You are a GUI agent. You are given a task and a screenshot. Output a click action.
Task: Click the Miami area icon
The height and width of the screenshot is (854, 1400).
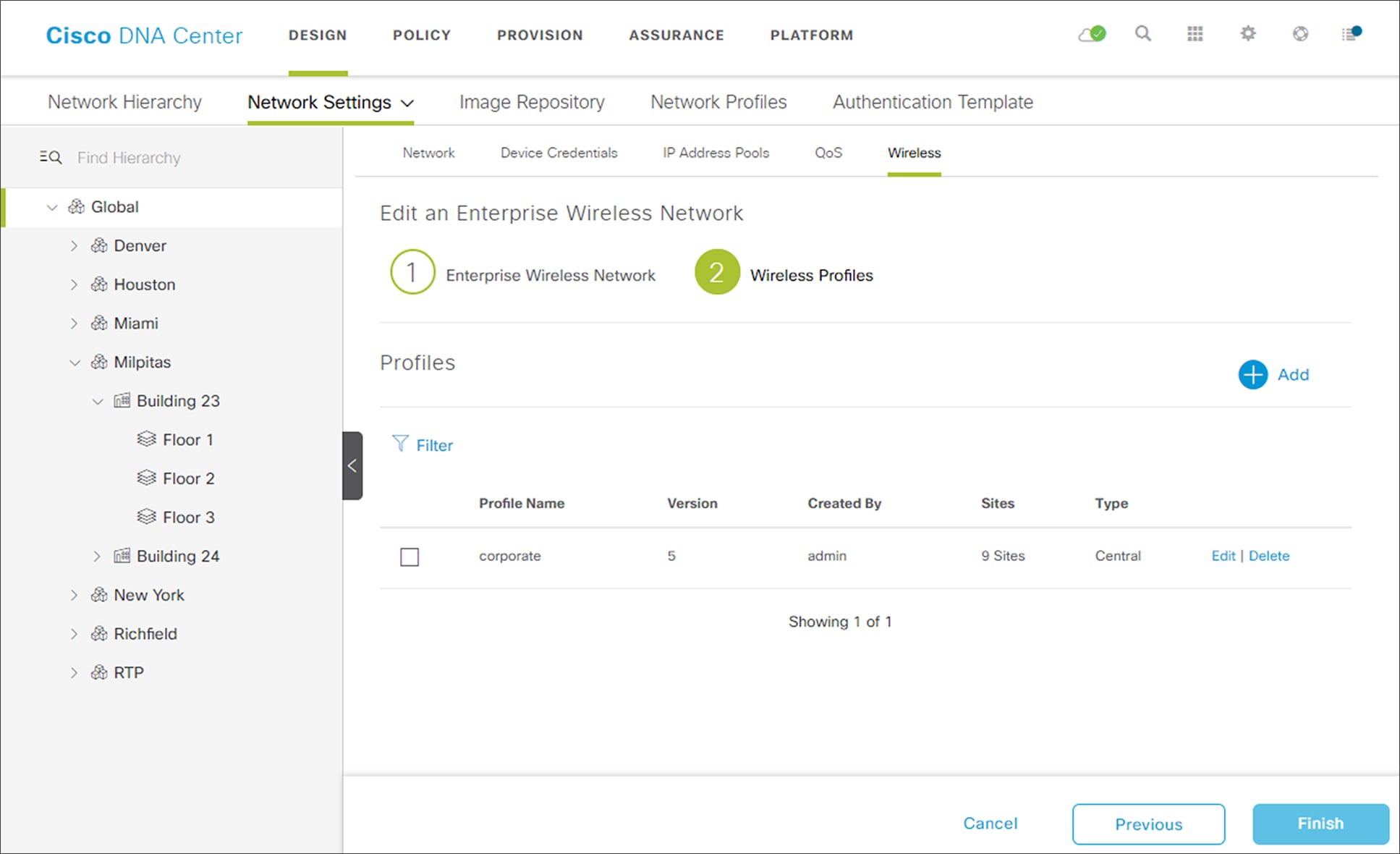coord(99,324)
